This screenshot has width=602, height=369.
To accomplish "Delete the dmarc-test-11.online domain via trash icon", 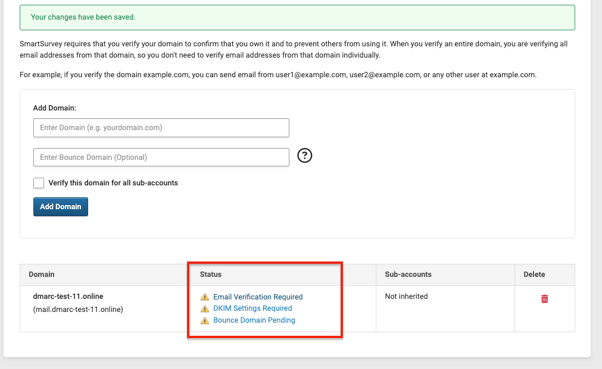I will pyautogui.click(x=544, y=299).
